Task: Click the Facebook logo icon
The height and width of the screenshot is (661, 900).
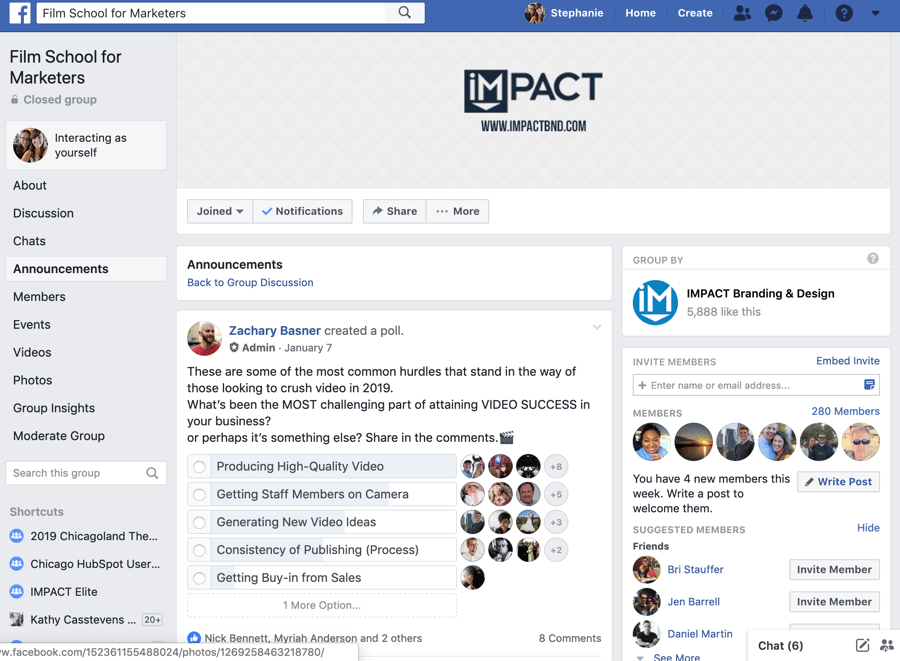Action: coord(20,13)
